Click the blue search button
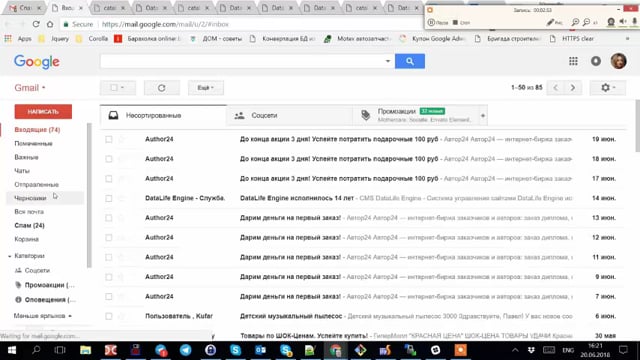This screenshot has height=360, width=640. 409,61
